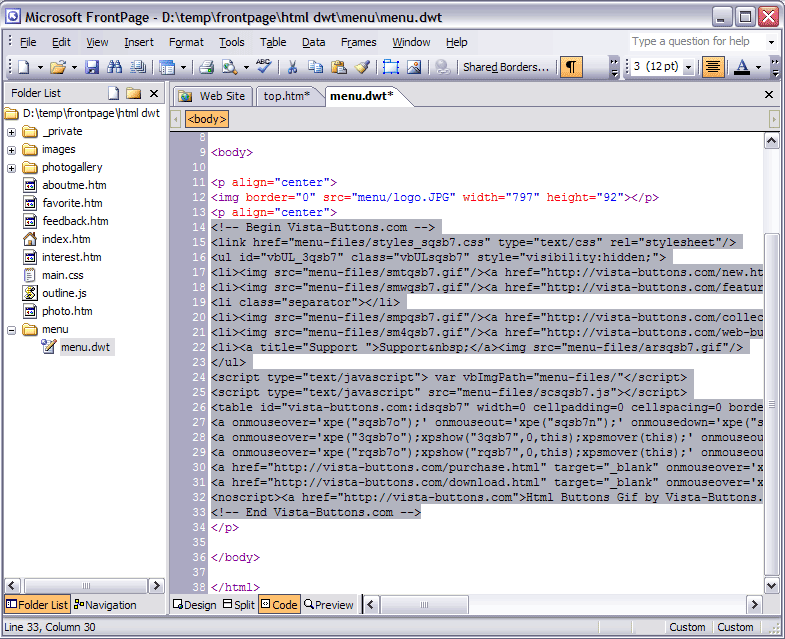Select aboutme.htm in folder list

[74, 185]
